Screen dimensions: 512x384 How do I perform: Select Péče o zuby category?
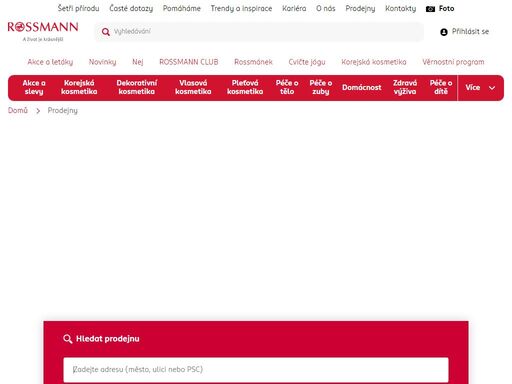tap(321, 87)
